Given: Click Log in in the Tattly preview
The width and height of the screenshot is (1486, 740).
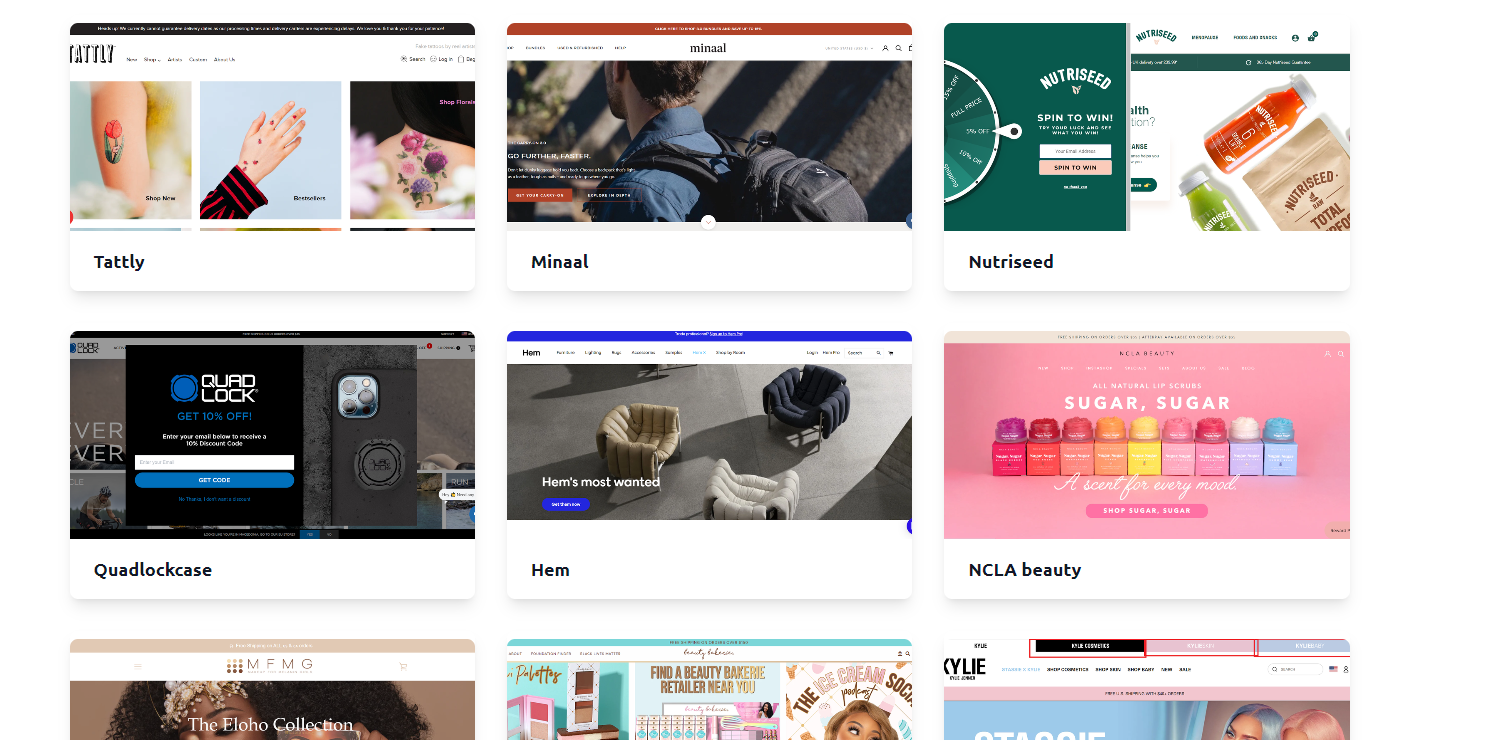Looking at the screenshot, I should [441, 59].
